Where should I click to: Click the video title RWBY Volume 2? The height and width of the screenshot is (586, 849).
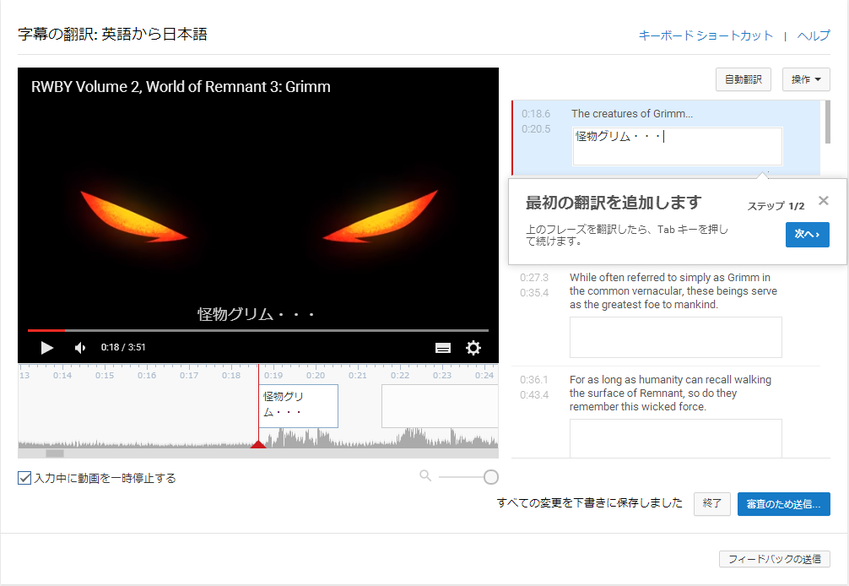click(181, 87)
